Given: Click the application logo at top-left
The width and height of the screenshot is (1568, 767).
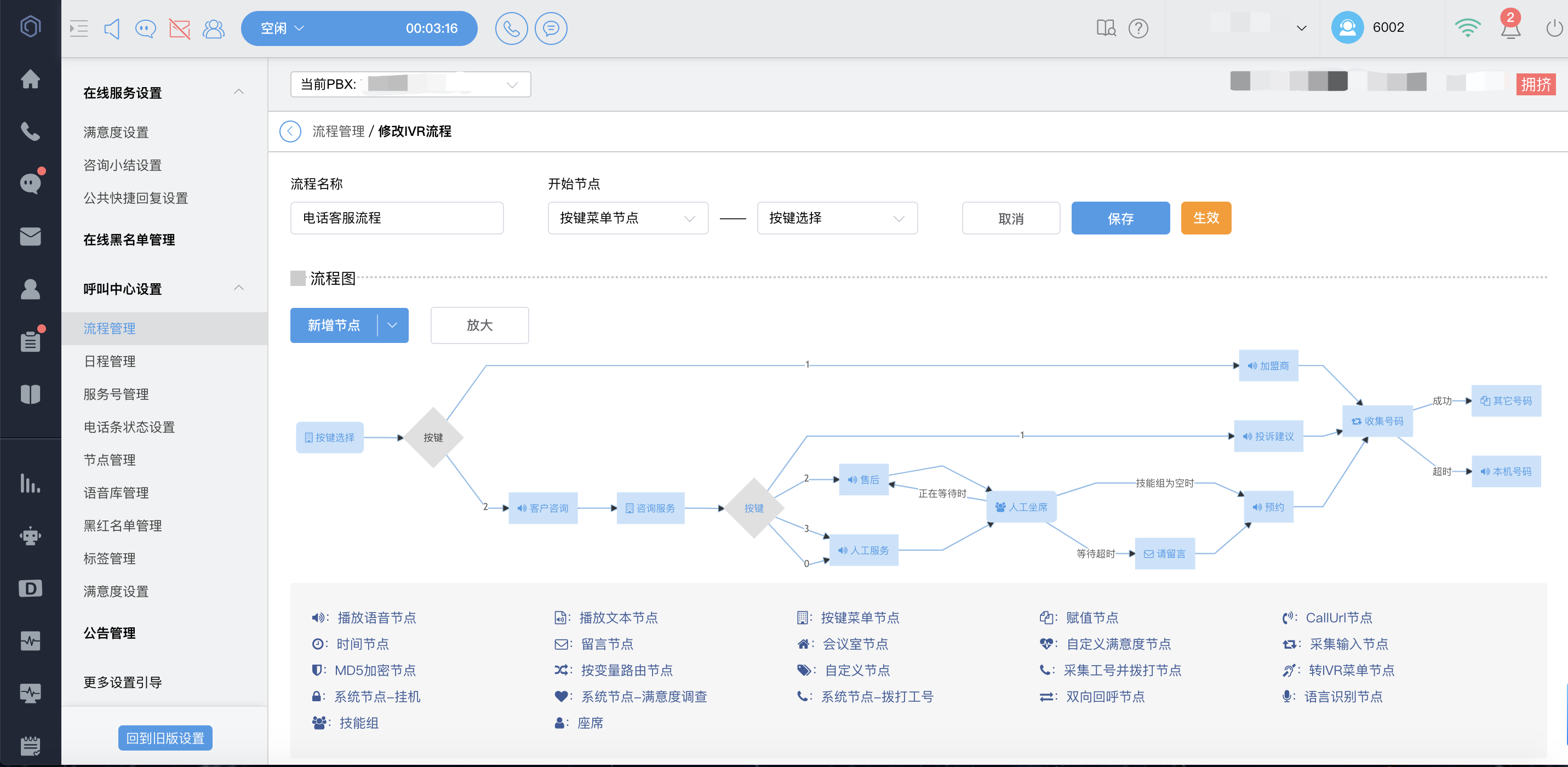Looking at the screenshot, I should pos(31,26).
